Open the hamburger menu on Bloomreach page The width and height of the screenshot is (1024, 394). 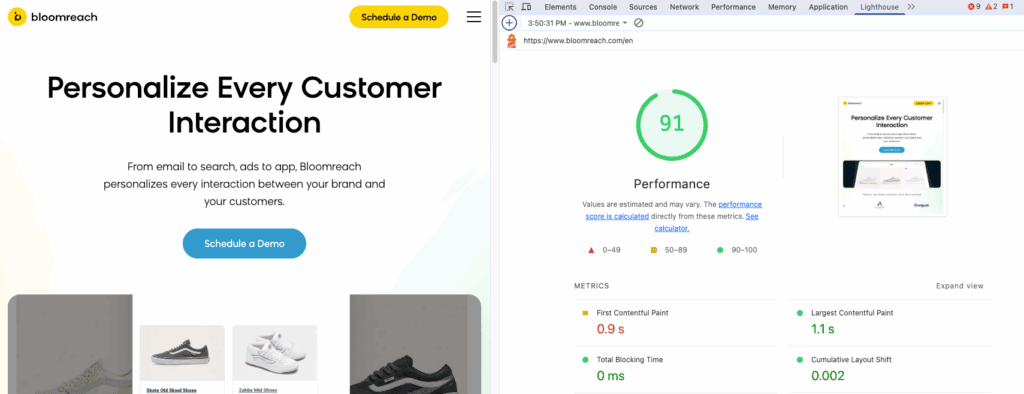(474, 17)
